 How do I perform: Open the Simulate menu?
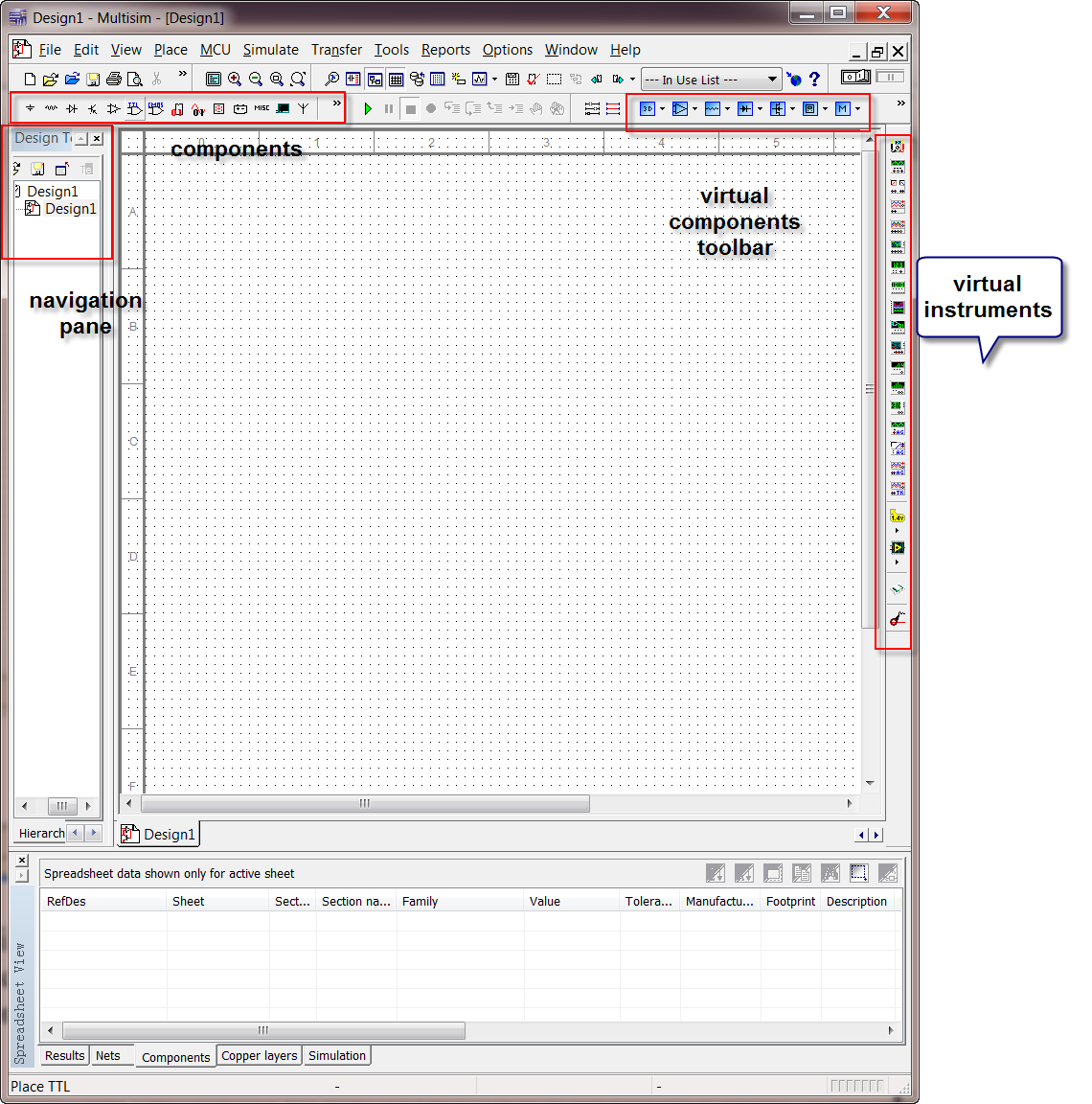pyautogui.click(x=271, y=50)
